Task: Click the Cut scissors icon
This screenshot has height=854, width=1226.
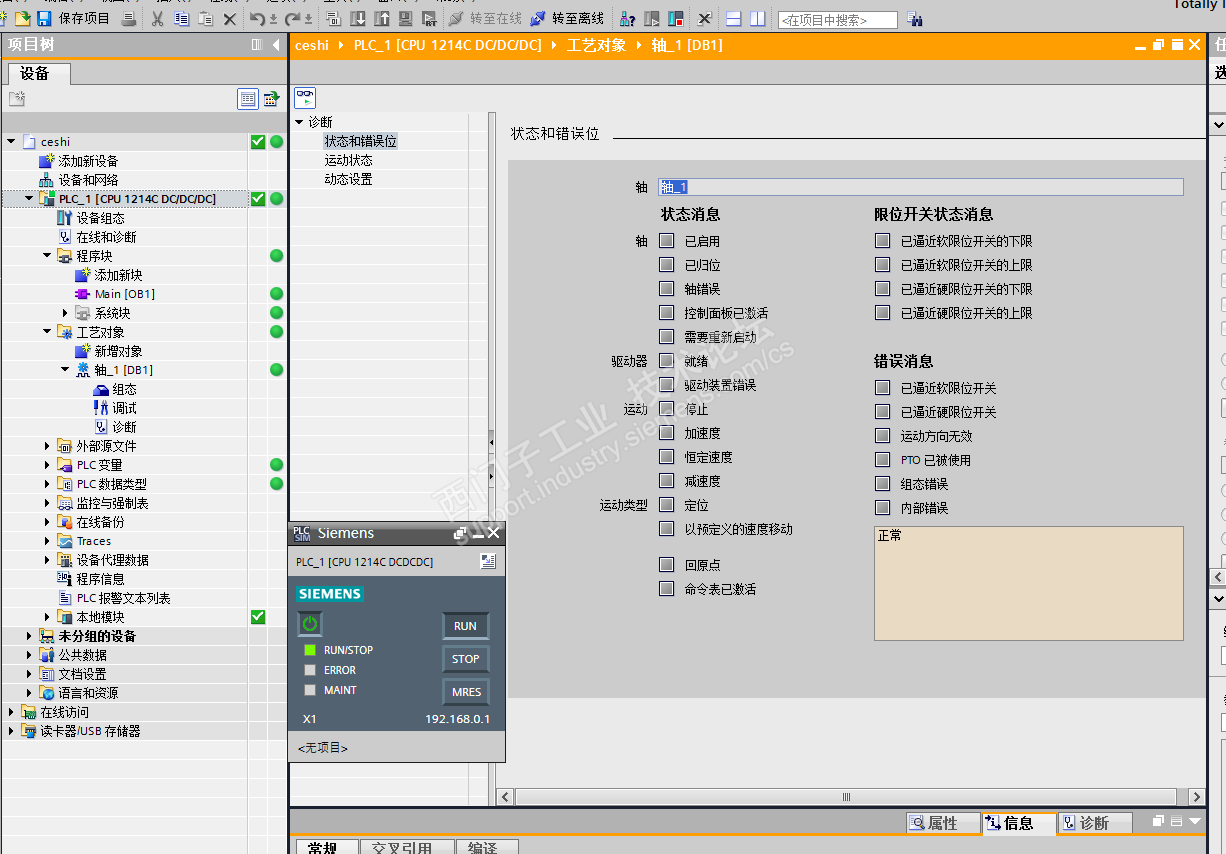Action: click(x=158, y=19)
